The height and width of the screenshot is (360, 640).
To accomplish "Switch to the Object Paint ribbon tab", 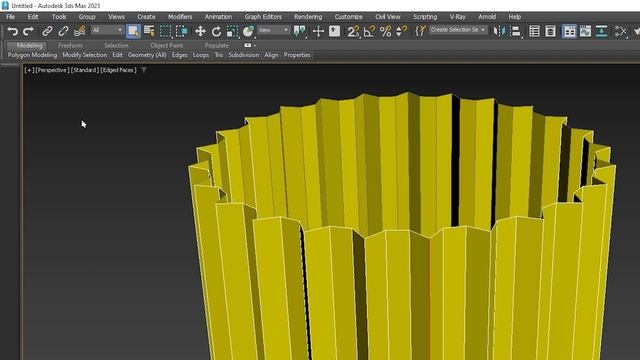I will click(167, 45).
